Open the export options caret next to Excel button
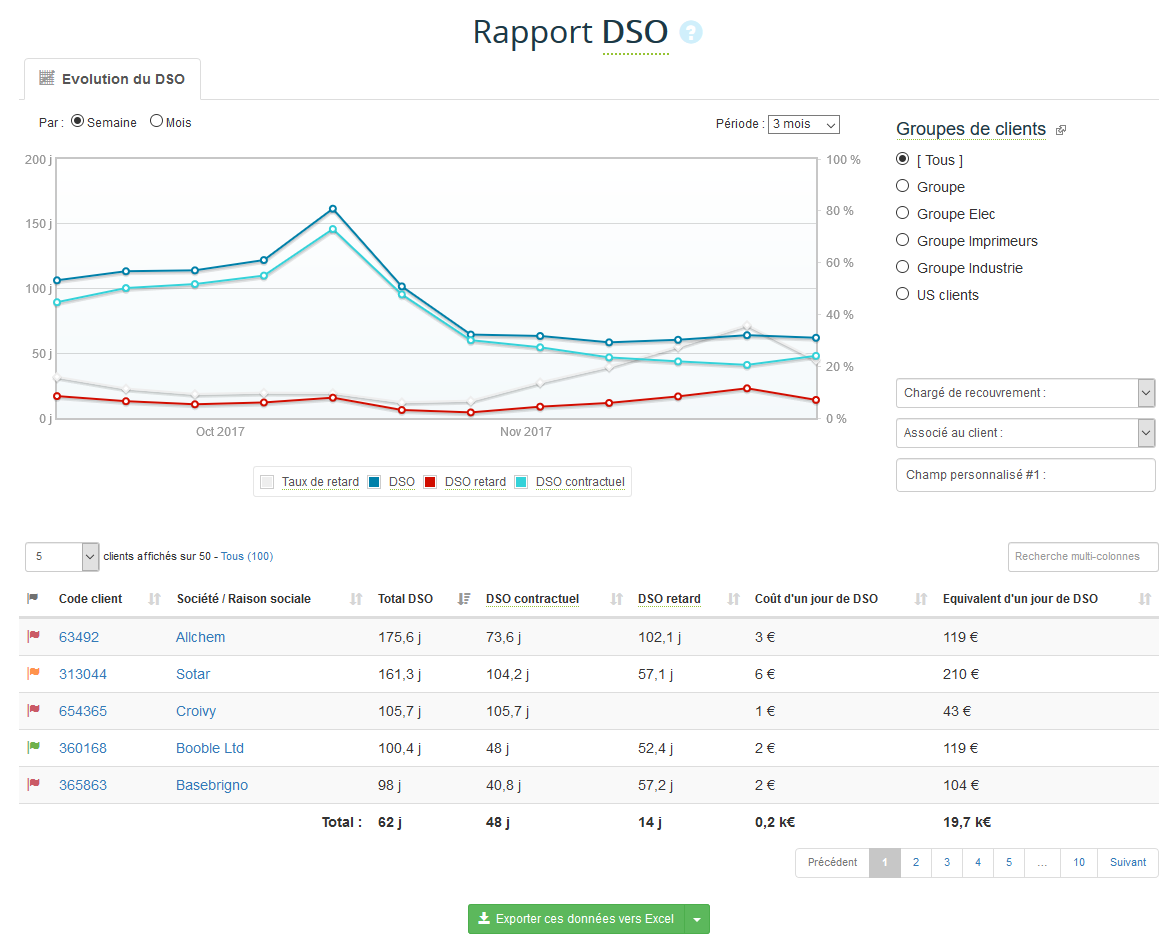 tap(697, 919)
